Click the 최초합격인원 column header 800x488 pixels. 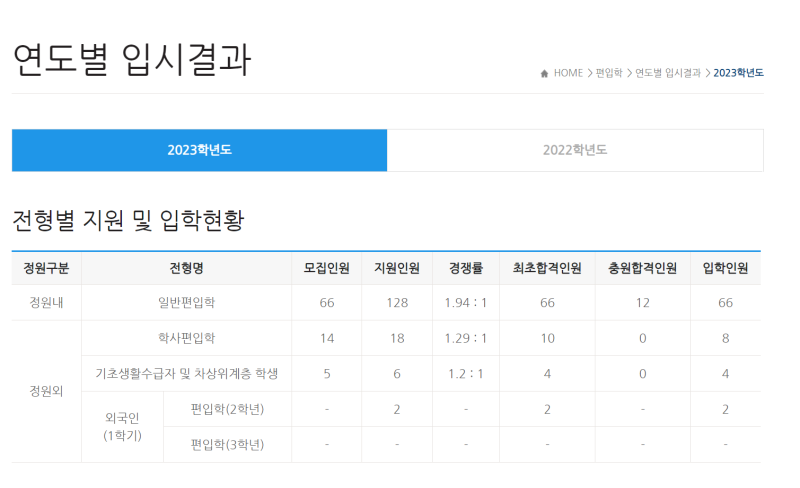pos(547,268)
